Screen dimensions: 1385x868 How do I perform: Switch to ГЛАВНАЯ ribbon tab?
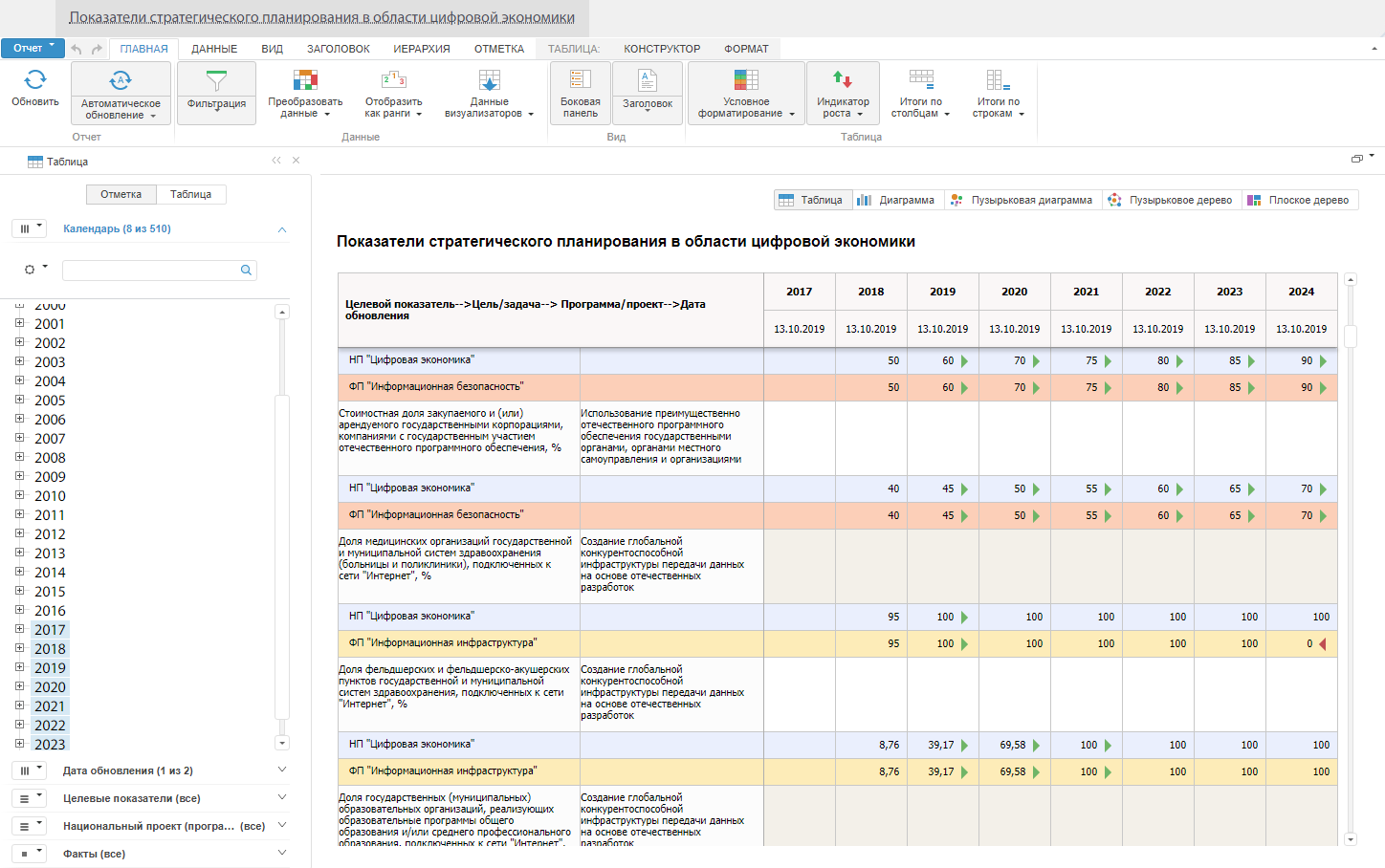144,49
